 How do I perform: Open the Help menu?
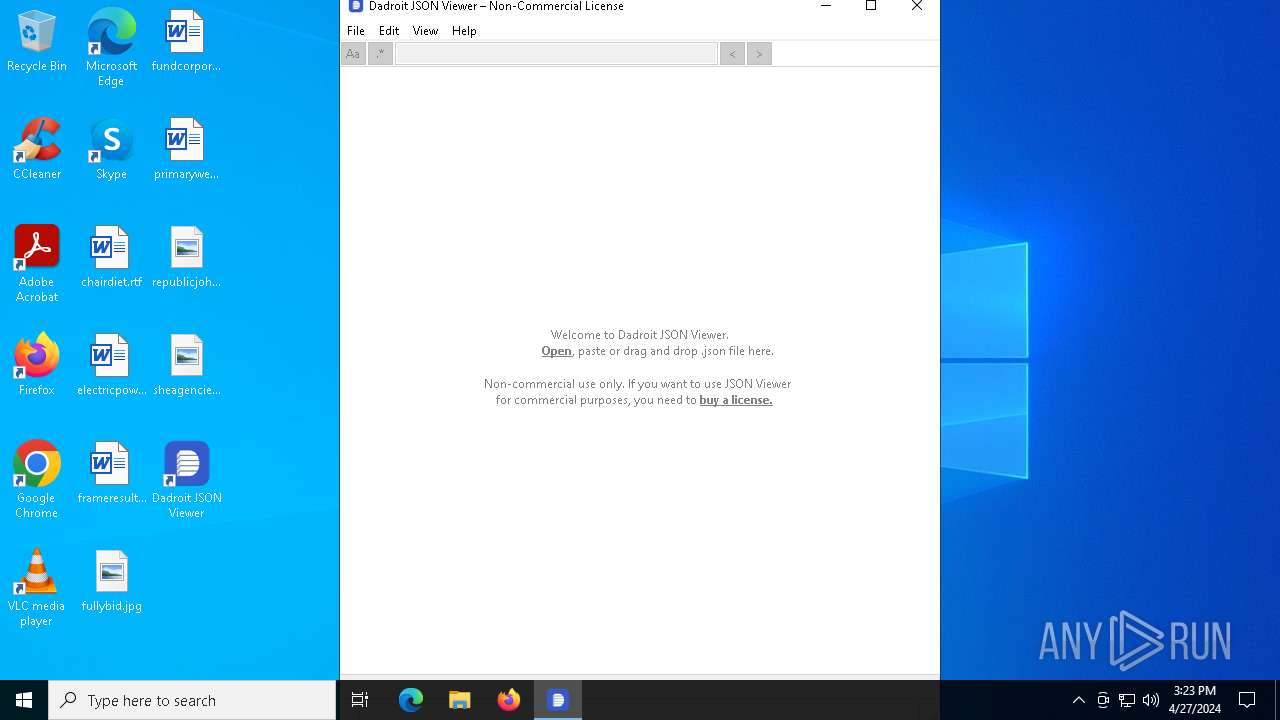click(464, 31)
